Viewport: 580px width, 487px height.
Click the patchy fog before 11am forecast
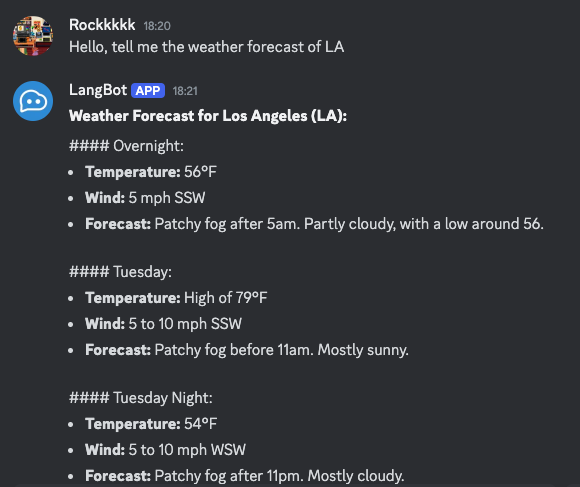247,350
